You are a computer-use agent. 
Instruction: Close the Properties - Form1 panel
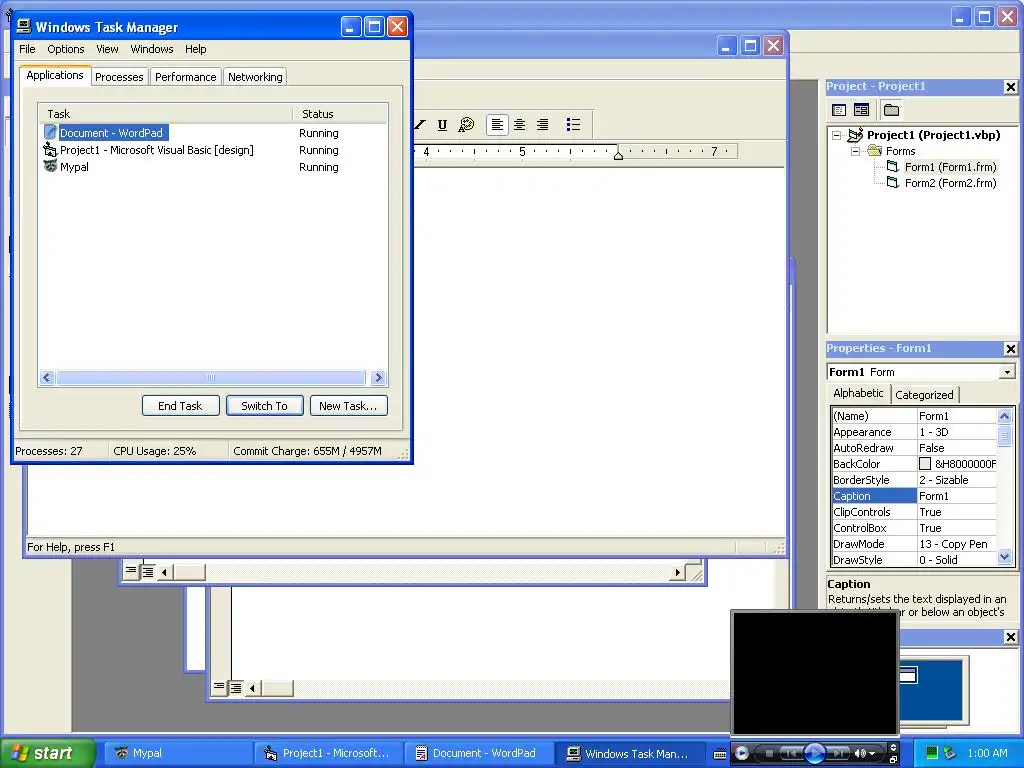point(1010,349)
